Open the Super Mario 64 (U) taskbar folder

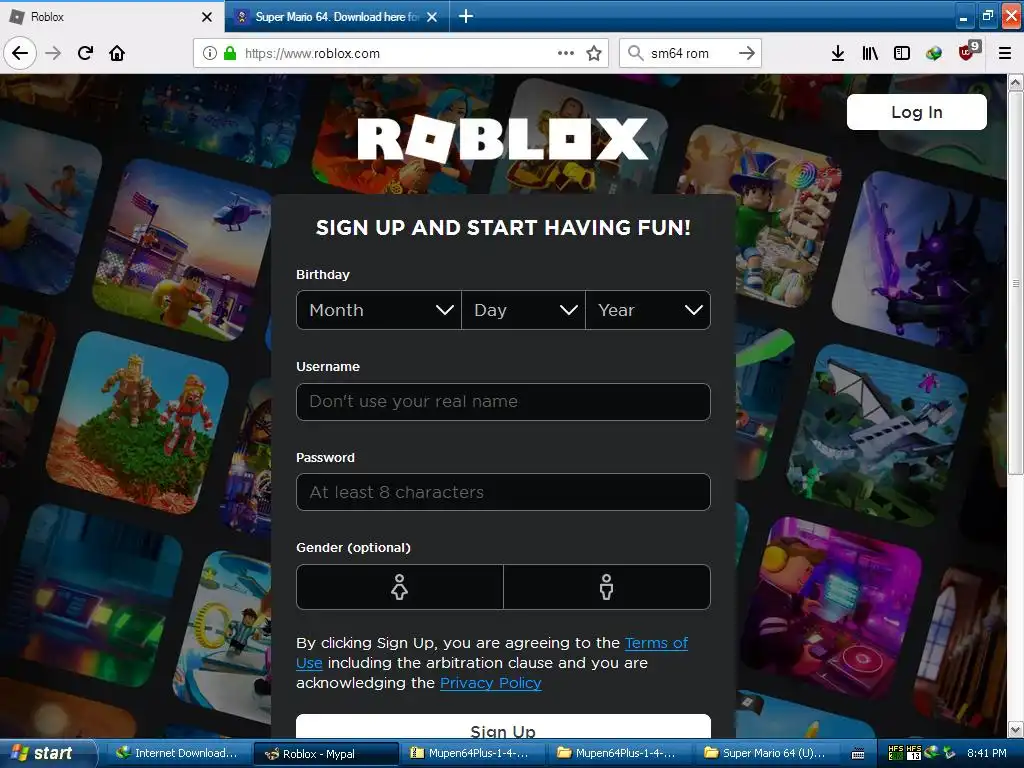(x=766, y=753)
